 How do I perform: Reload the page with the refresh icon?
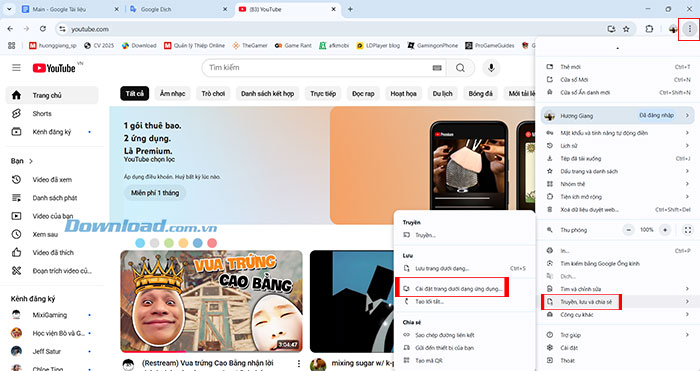(43, 29)
